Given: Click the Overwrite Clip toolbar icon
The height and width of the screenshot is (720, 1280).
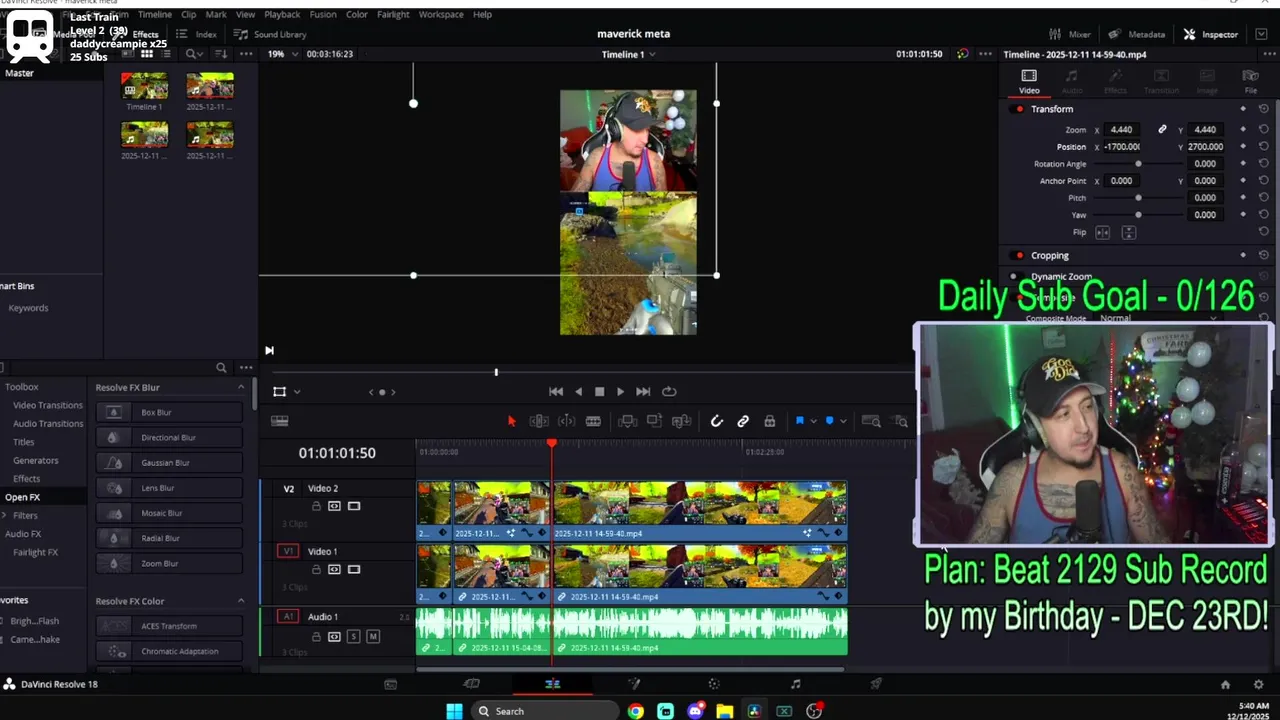Looking at the screenshot, I should coord(654,421).
